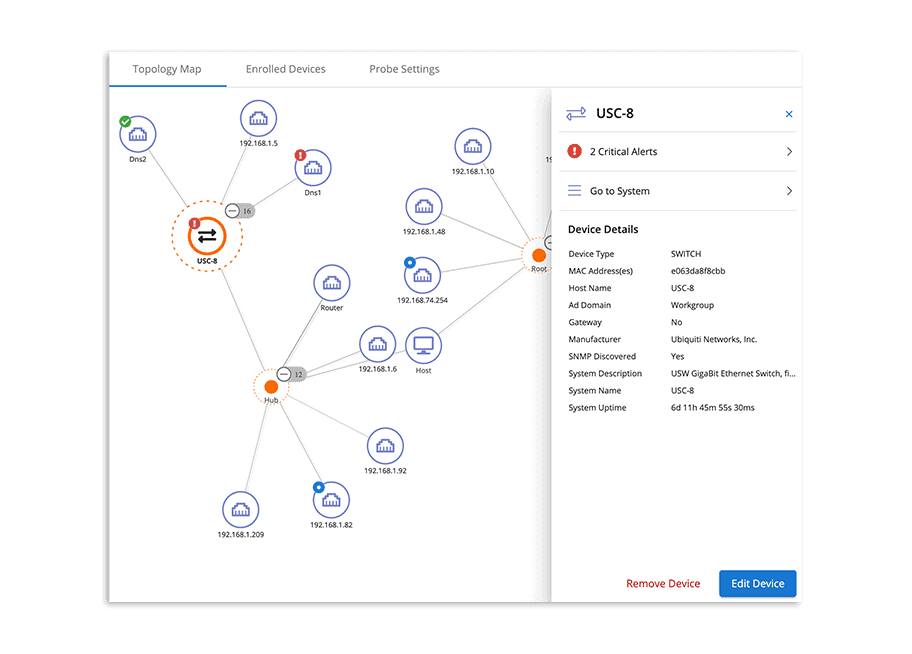This screenshot has height=654, width=912.
Task: Select the 192.168.1.6 device node
Action: (x=377, y=344)
